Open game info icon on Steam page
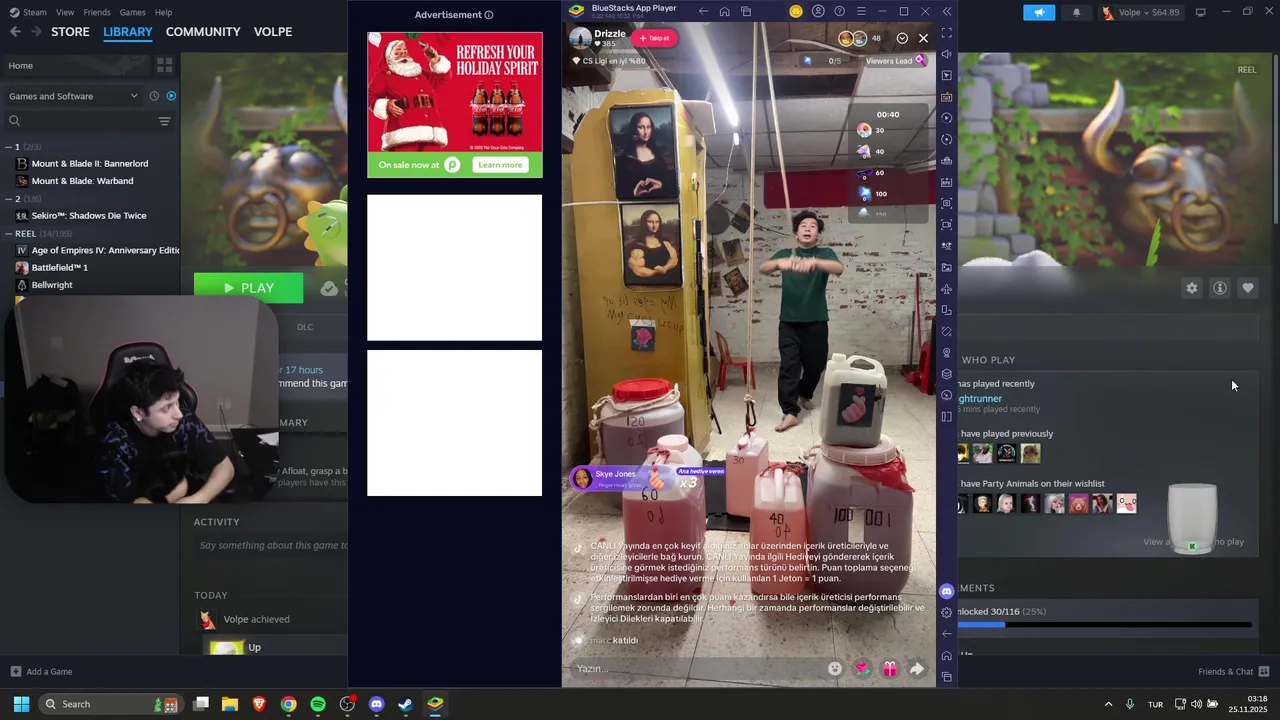The height and width of the screenshot is (720, 1280). coord(1220,288)
